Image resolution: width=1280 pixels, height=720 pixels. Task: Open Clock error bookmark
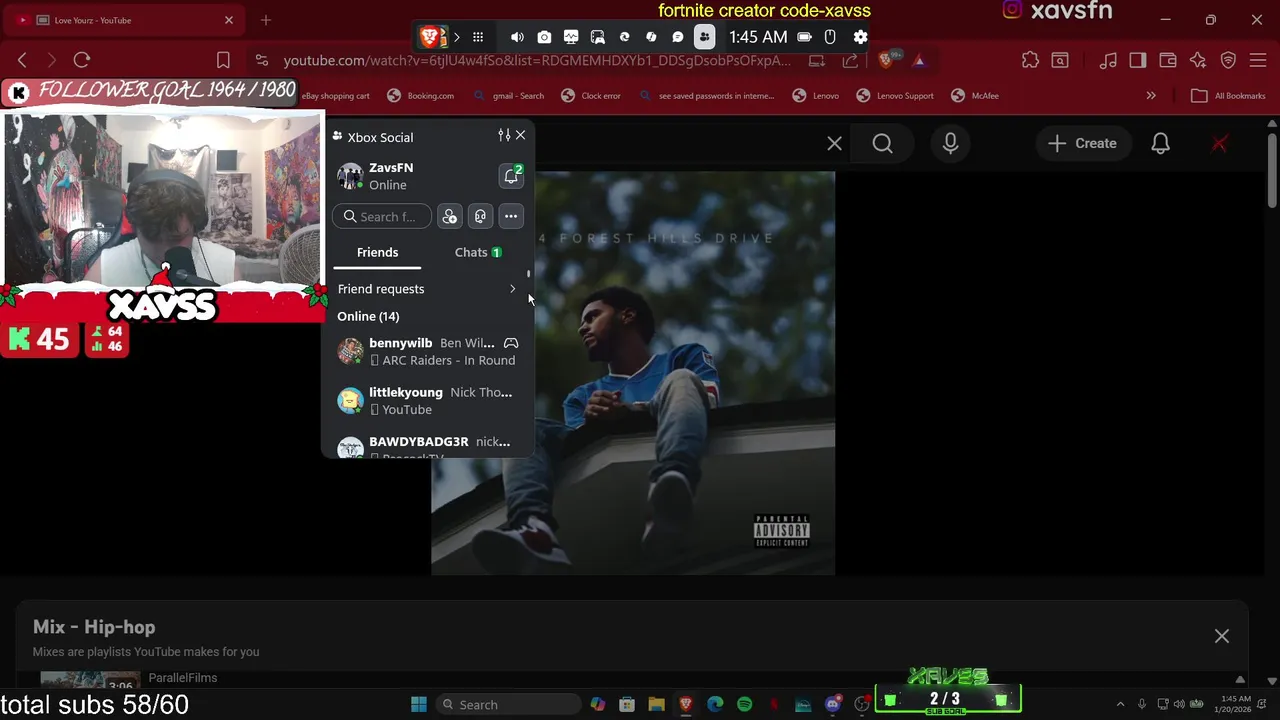click(591, 96)
